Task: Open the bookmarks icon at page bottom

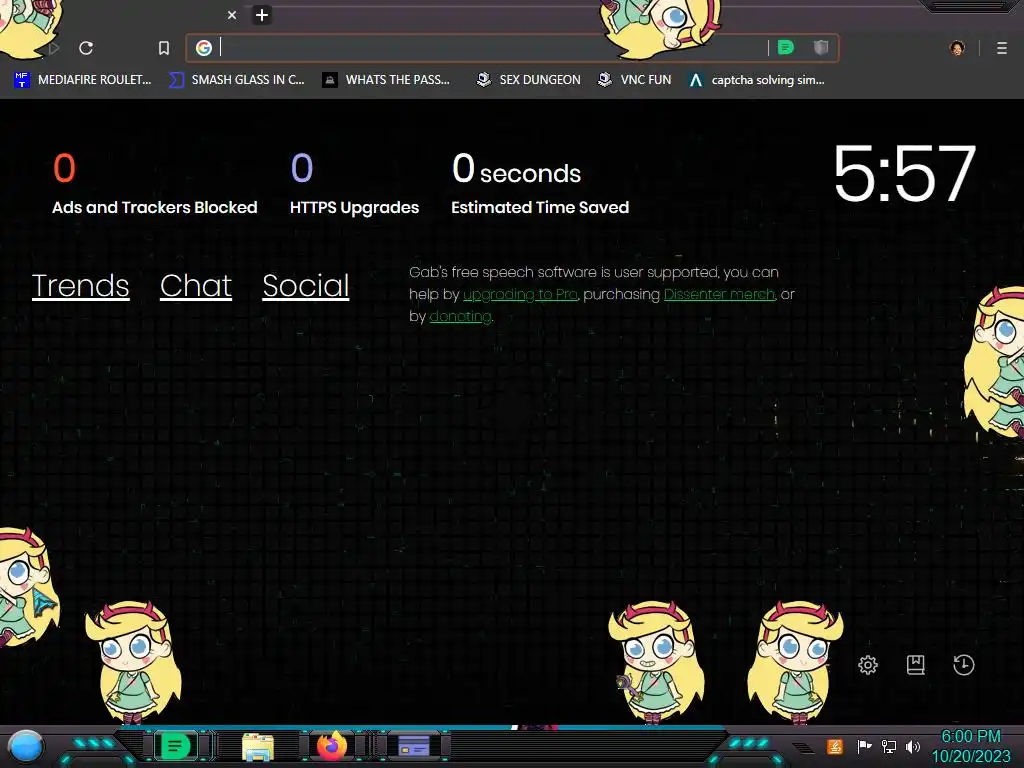Action: pos(916,665)
